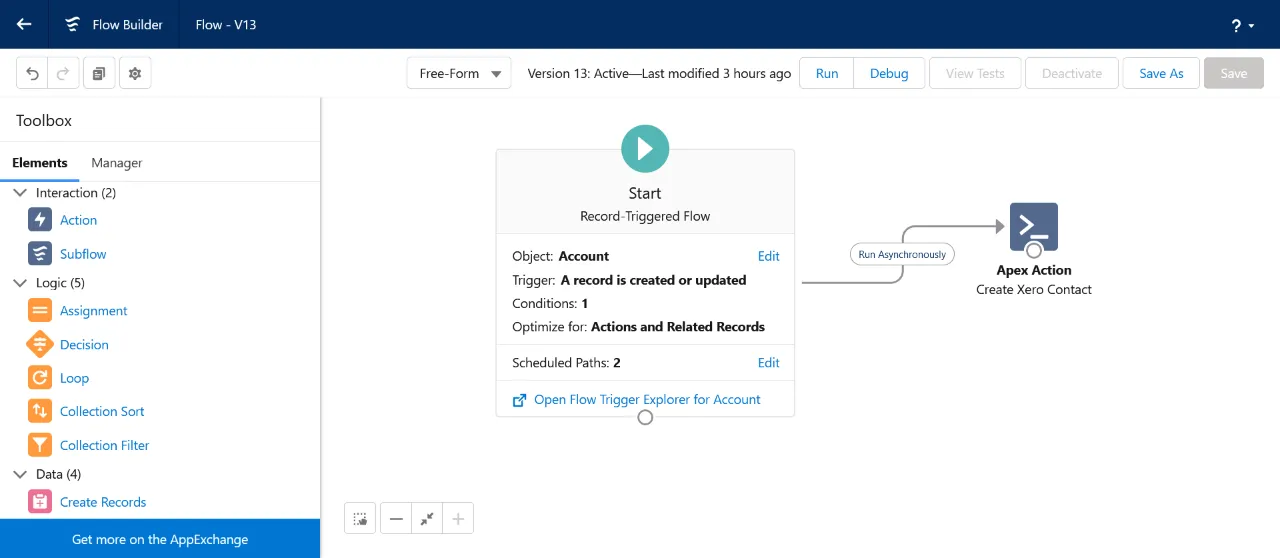Click the Flow - V13 title

(x=226, y=24)
